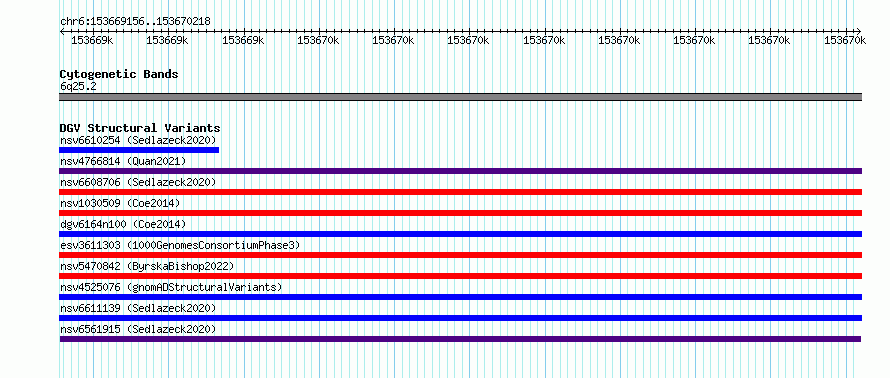The height and width of the screenshot is (378, 890).
Task: Open the nsv4766814 (Quan2021) variant label
Action: click(x=123, y=161)
